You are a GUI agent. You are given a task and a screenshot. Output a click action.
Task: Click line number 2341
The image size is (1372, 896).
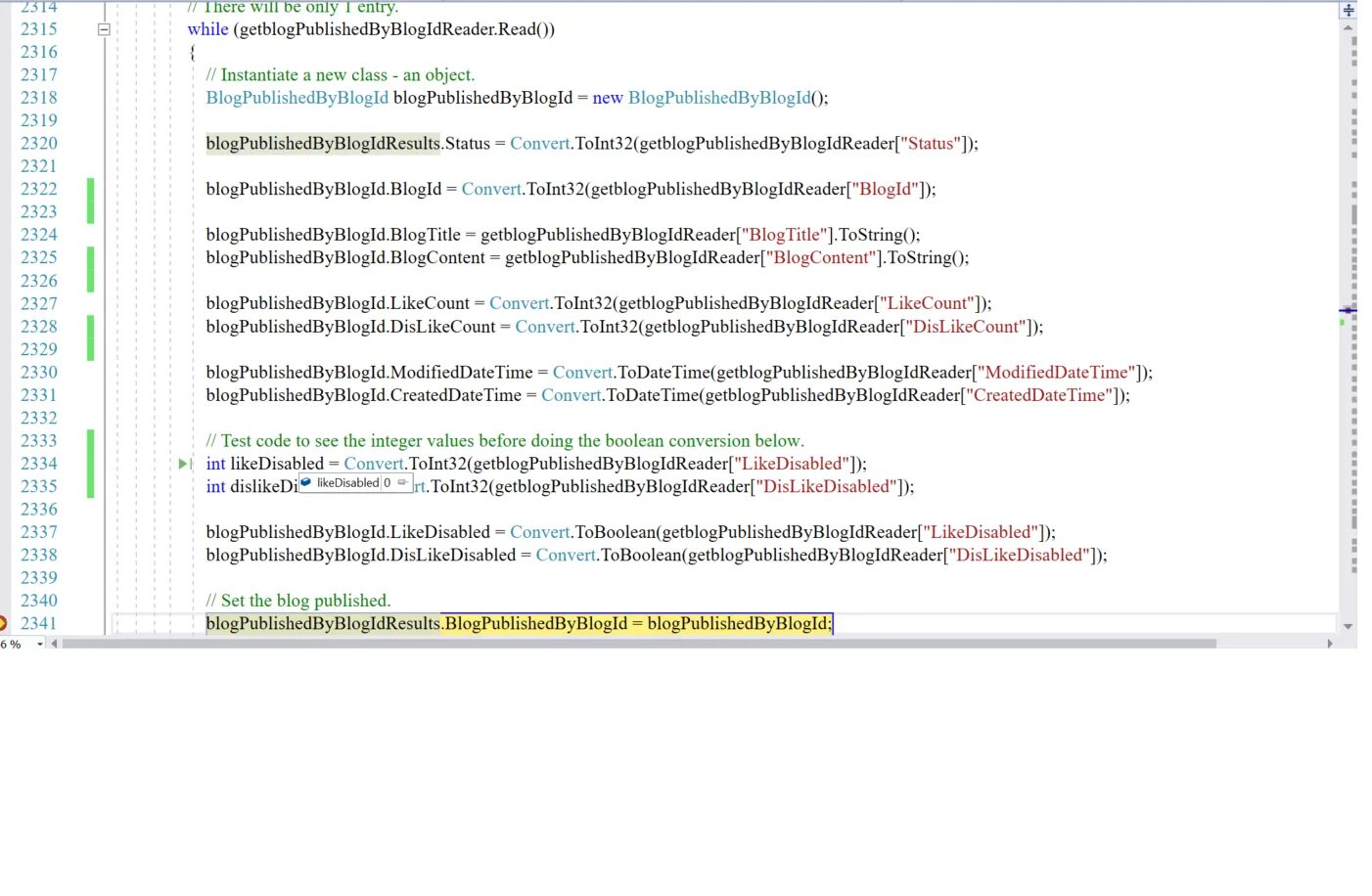pos(39,623)
